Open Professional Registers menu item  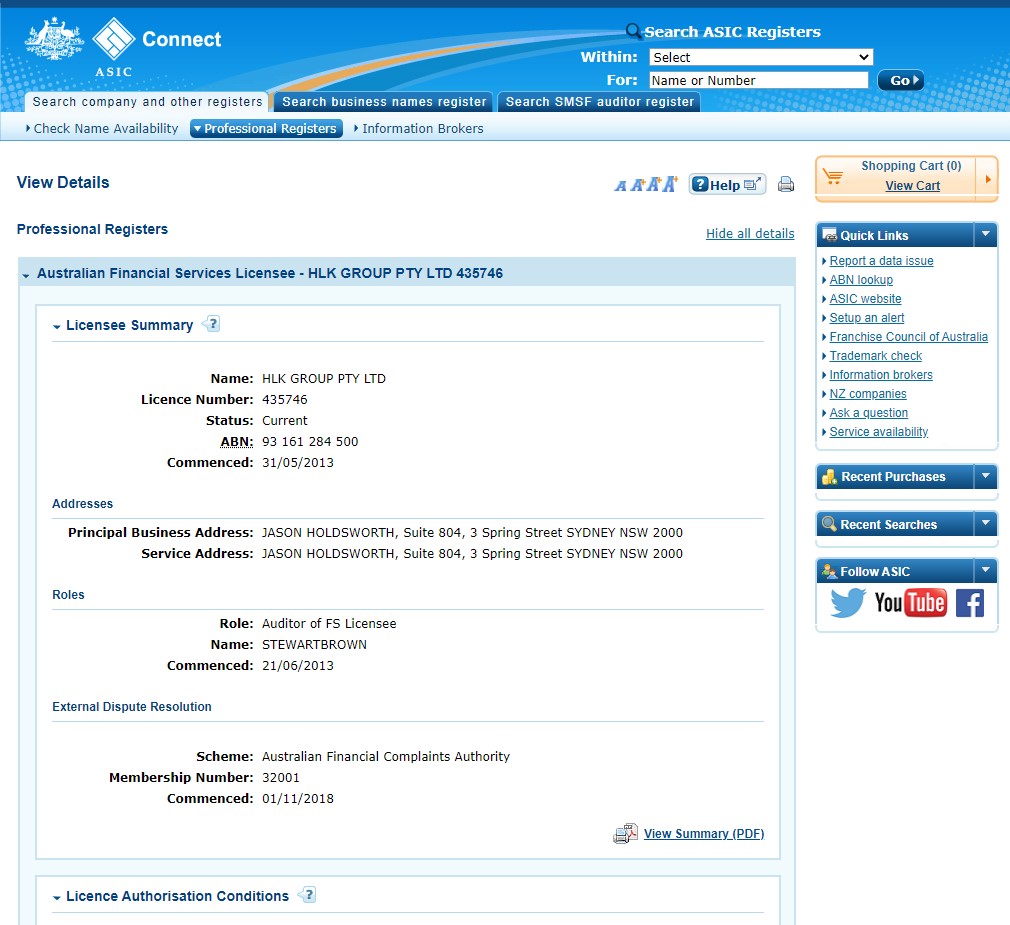266,128
